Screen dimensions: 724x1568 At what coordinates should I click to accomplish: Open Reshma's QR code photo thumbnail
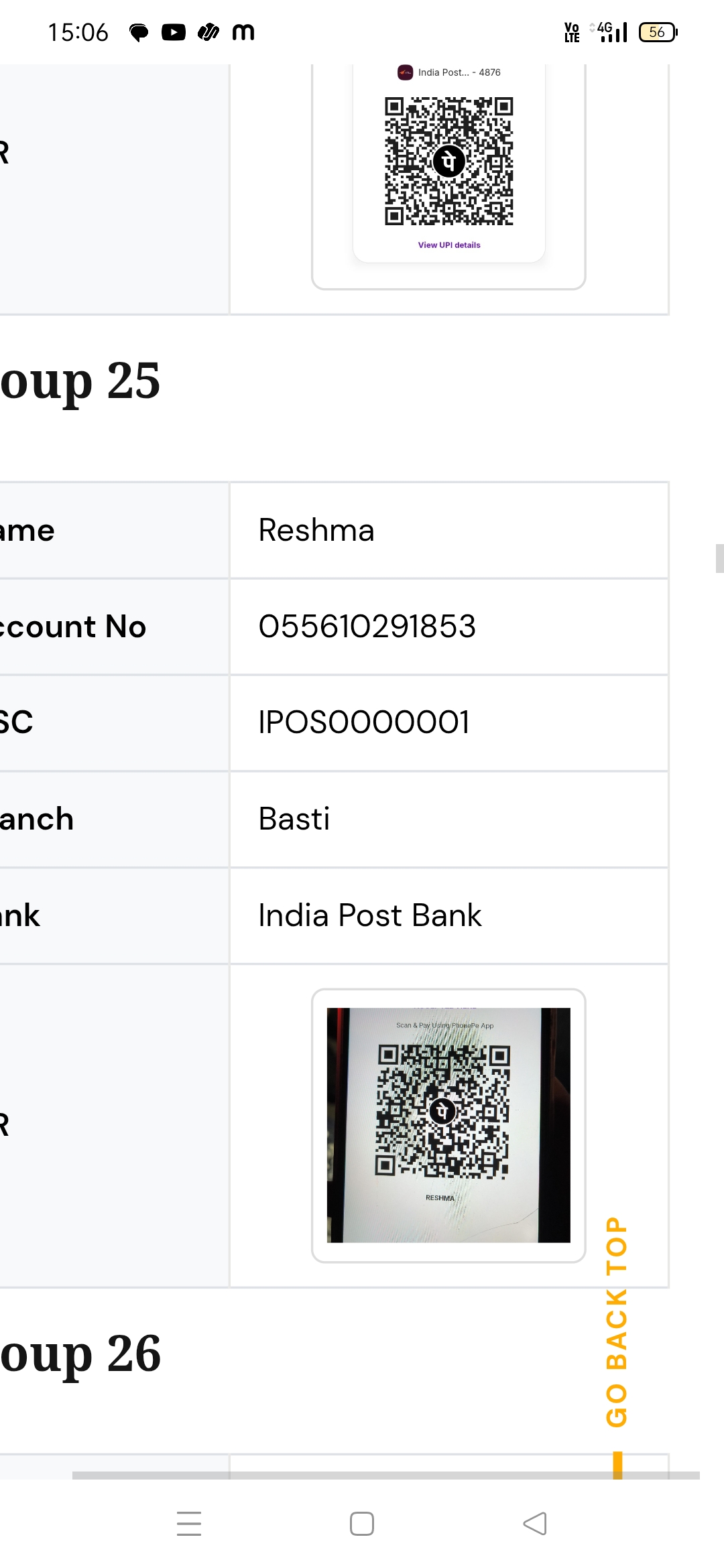[448, 1125]
